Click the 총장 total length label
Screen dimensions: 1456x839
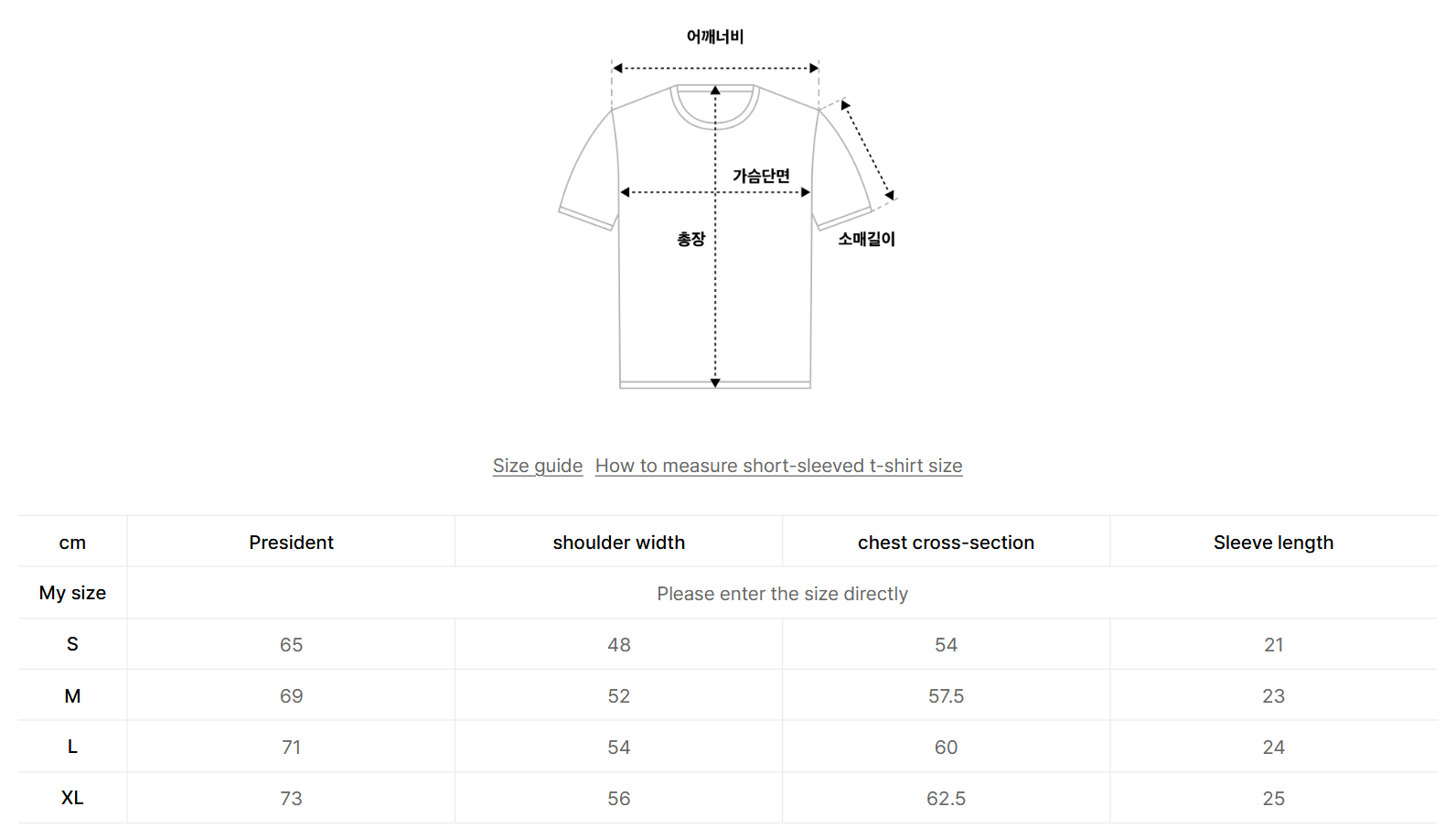coord(691,239)
